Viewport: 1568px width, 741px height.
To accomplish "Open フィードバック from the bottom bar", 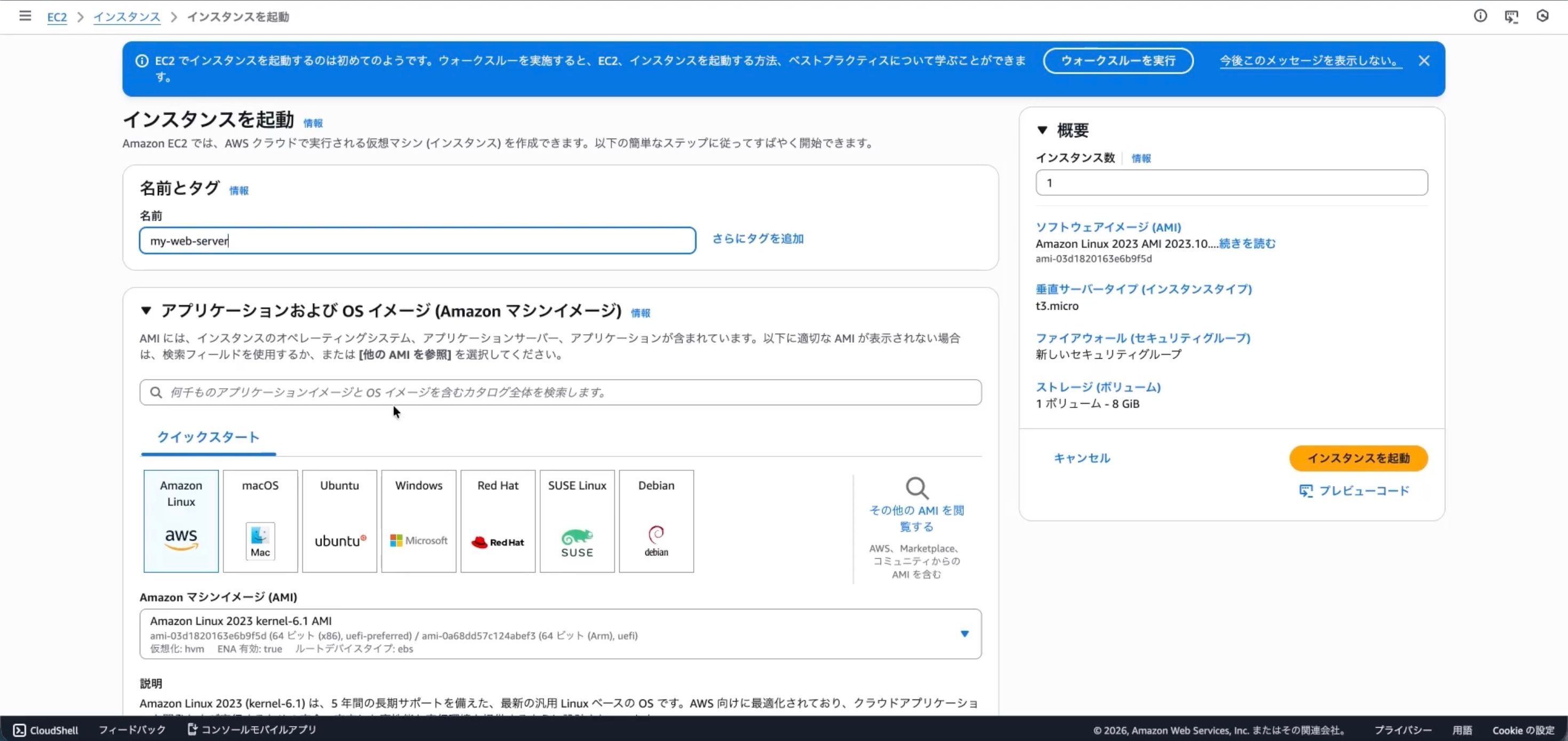I will (x=132, y=729).
